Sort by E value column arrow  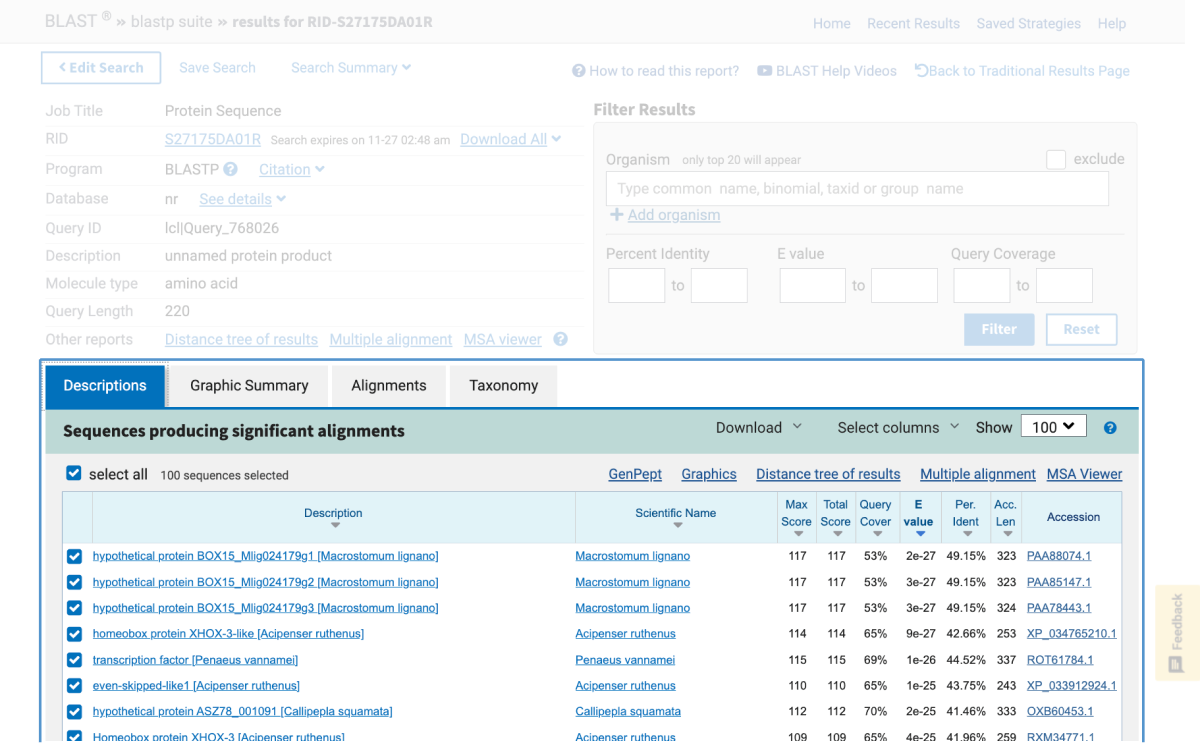click(919, 535)
